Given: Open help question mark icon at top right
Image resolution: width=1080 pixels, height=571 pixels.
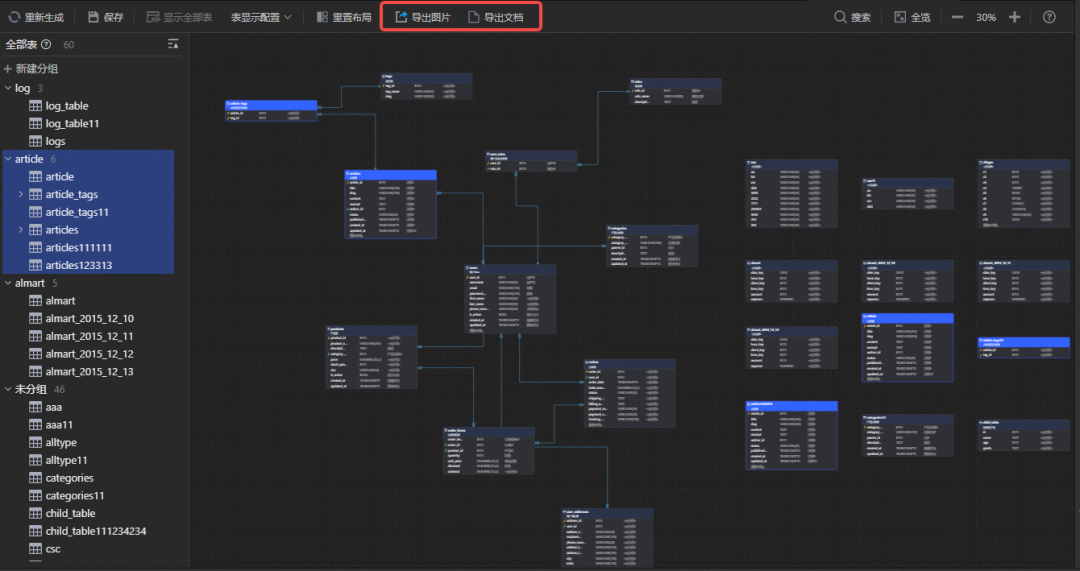Looking at the screenshot, I should pos(1049,17).
